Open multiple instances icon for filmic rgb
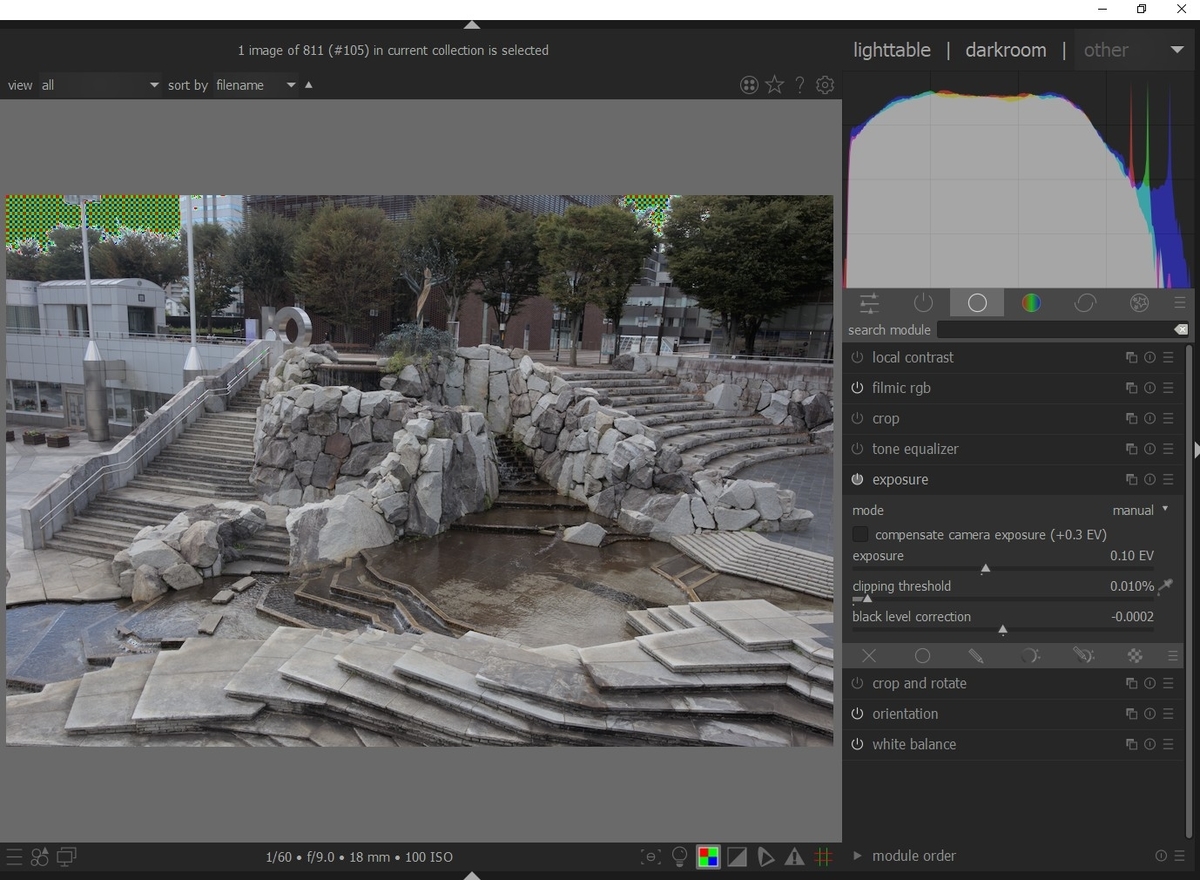 coord(1131,388)
